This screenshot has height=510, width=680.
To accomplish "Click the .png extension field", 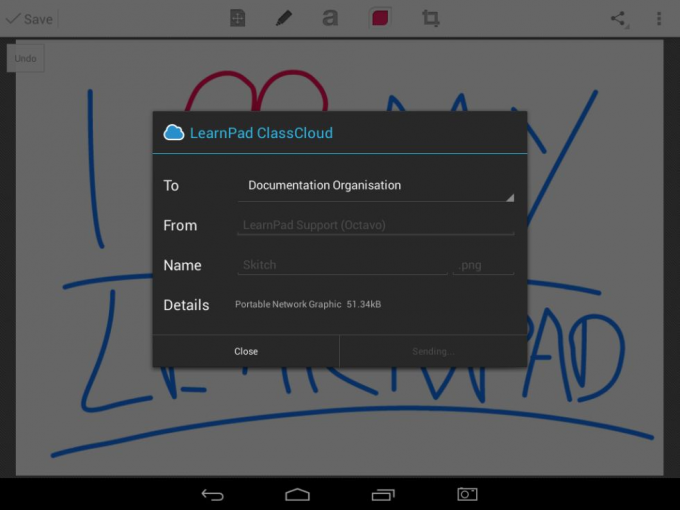I will pyautogui.click(x=483, y=265).
